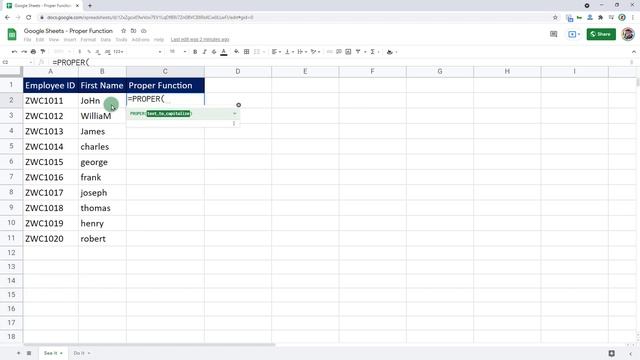The height and width of the screenshot is (360, 640).
Task: Open the number format 123 dropdown
Action: [119, 52]
